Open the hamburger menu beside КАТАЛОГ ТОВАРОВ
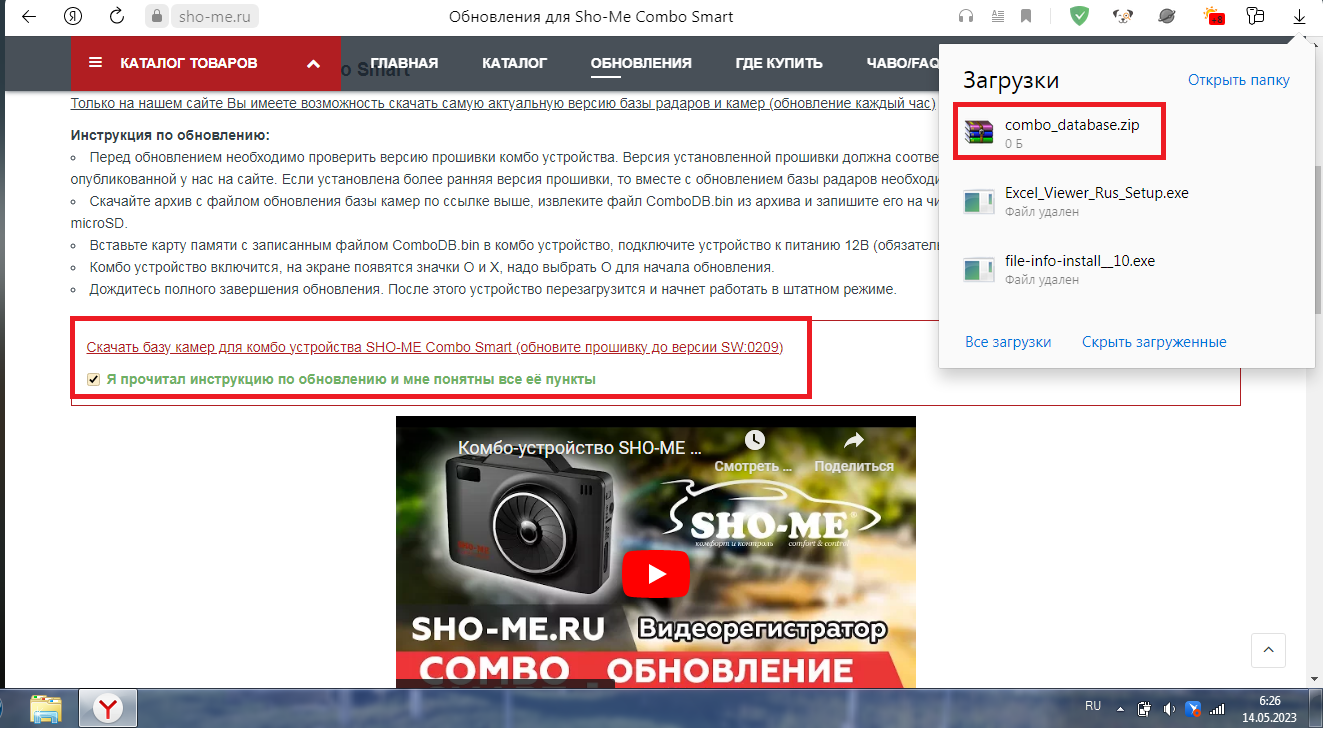The image size is (1332, 729). pyautogui.click(x=96, y=63)
